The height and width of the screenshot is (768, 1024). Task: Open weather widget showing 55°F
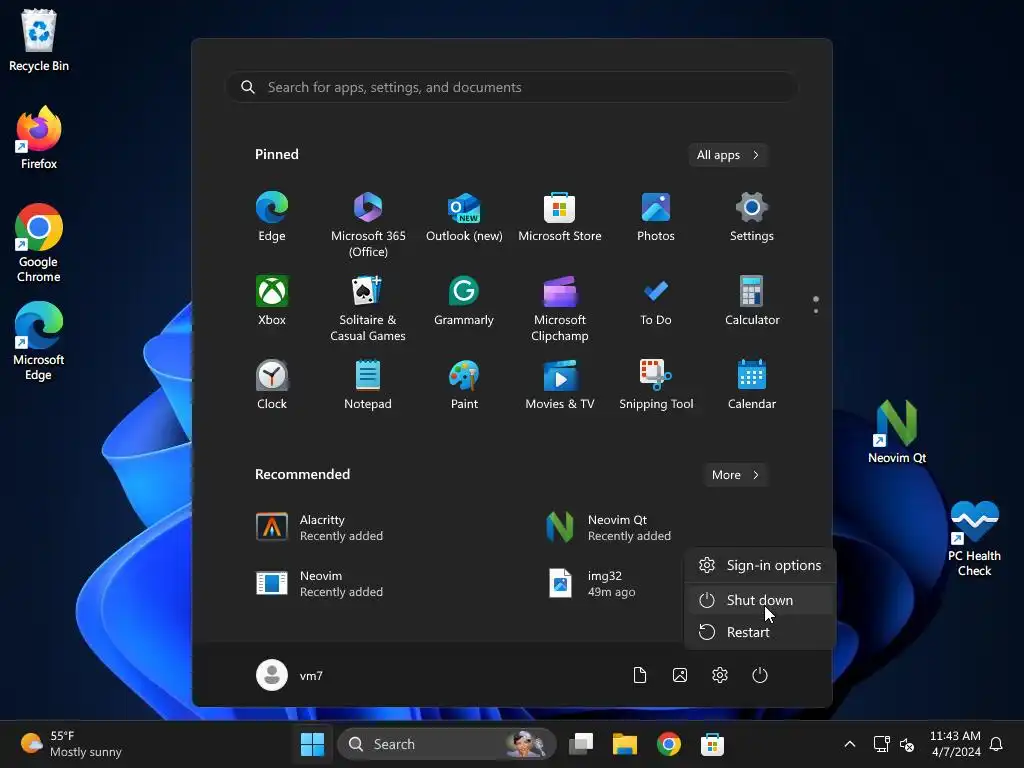pyautogui.click(x=72, y=744)
